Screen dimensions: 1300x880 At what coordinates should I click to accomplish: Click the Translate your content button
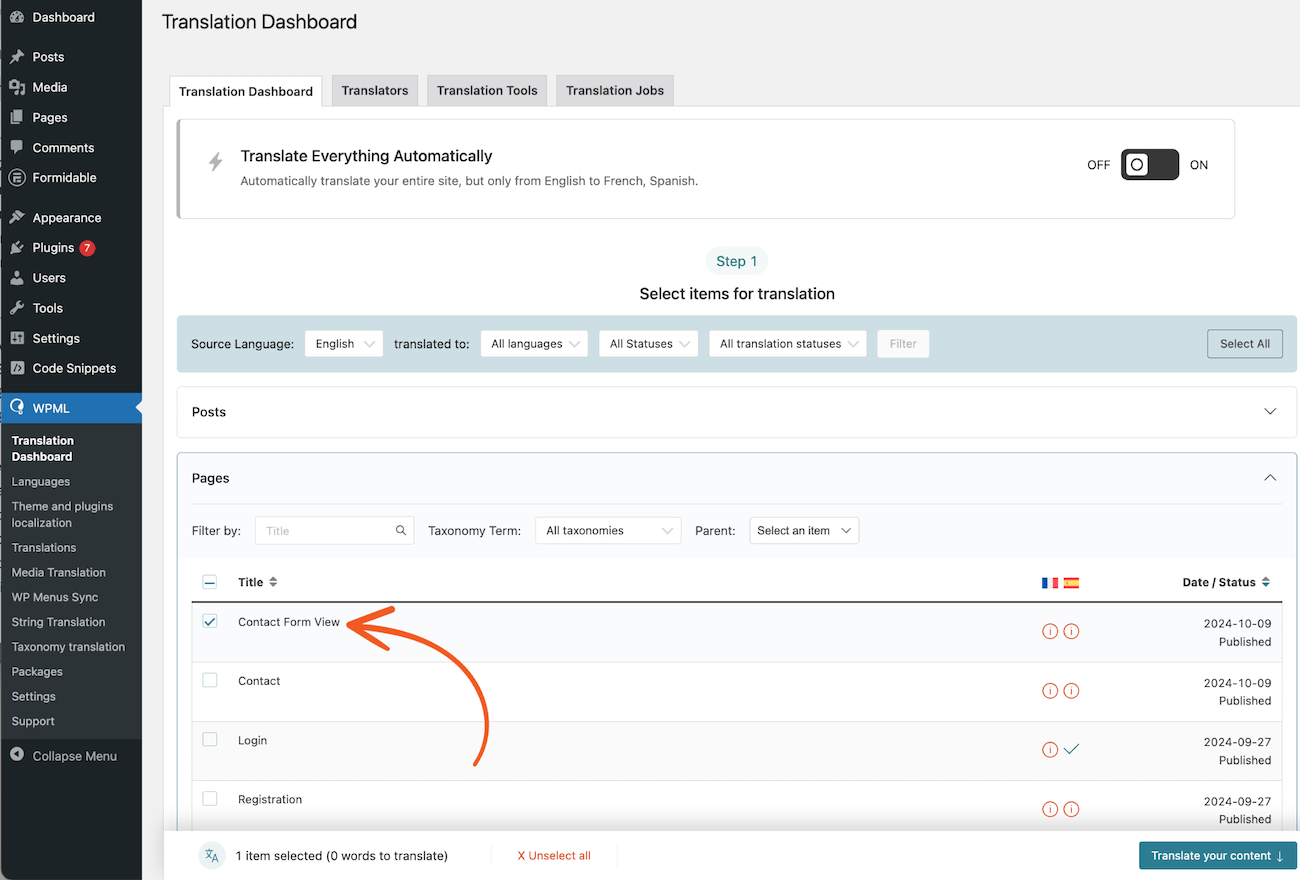click(x=1218, y=856)
